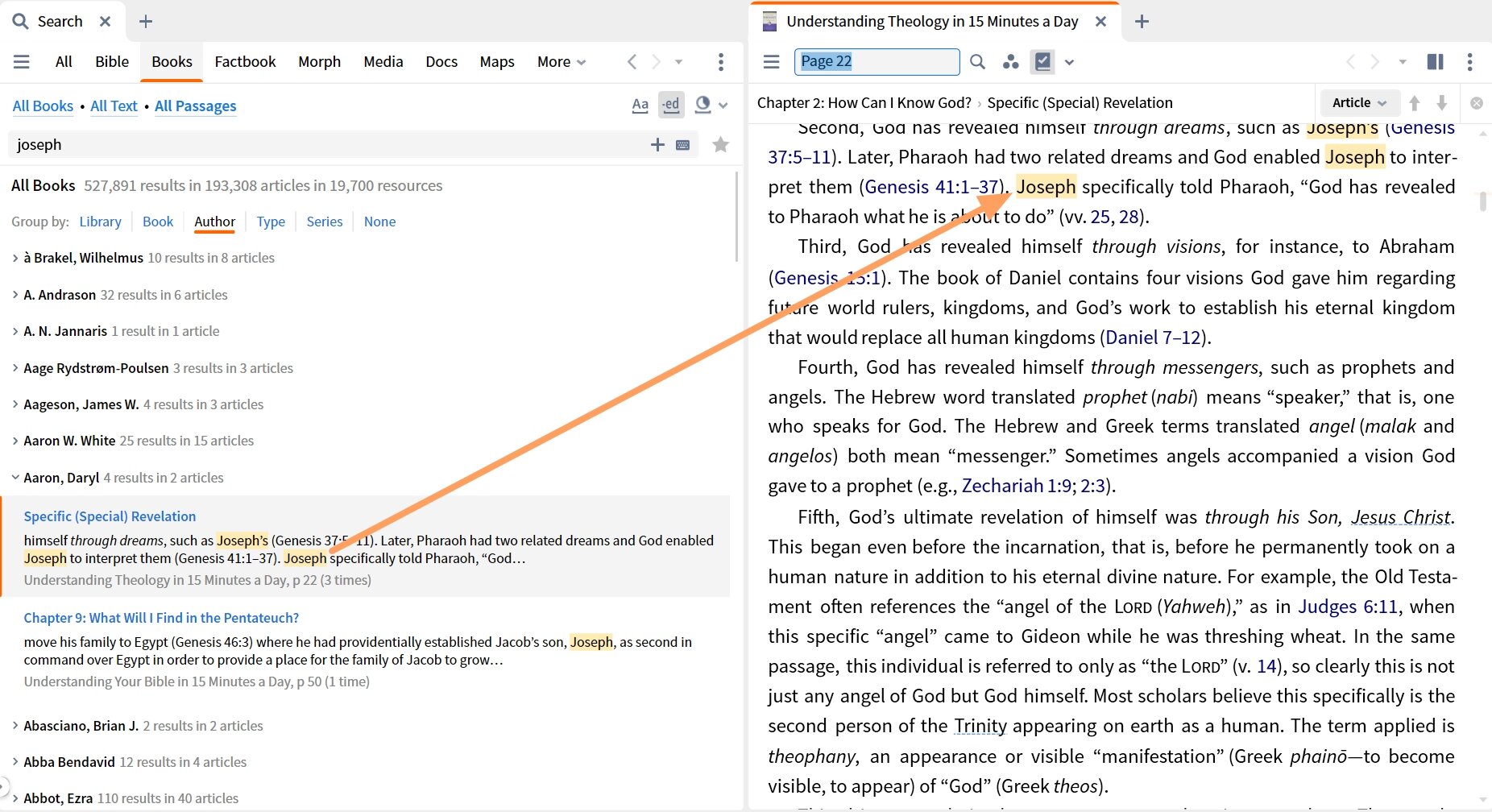Expand the Abasciano, Brian J. group

(15, 726)
